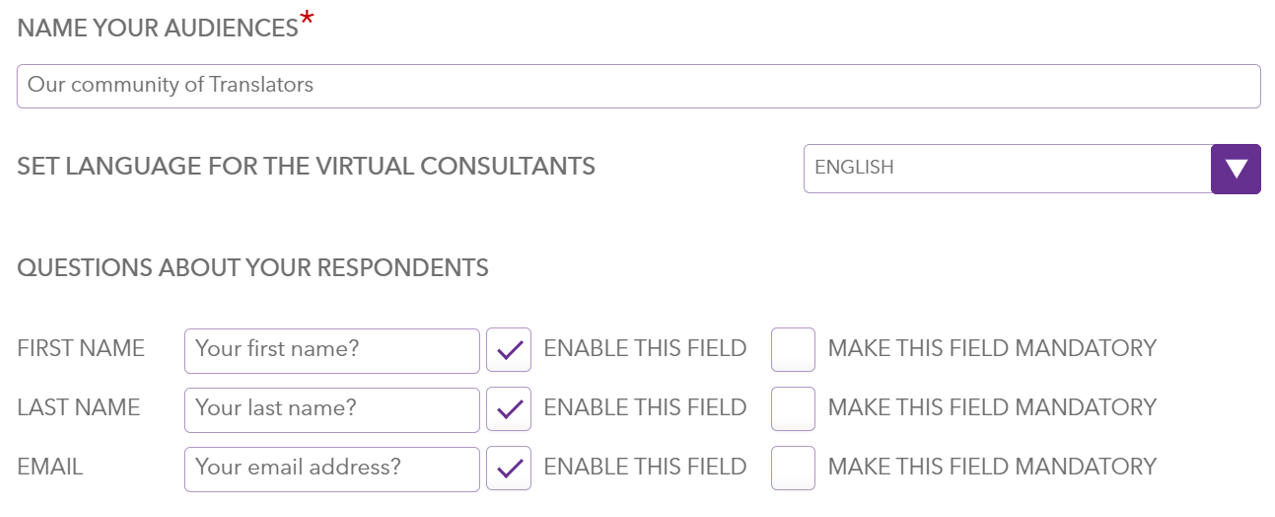The height and width of the screenshot is (517, 1275).
Task: Click the 'Your last name?' input field
Action: (x=332, y=410)
